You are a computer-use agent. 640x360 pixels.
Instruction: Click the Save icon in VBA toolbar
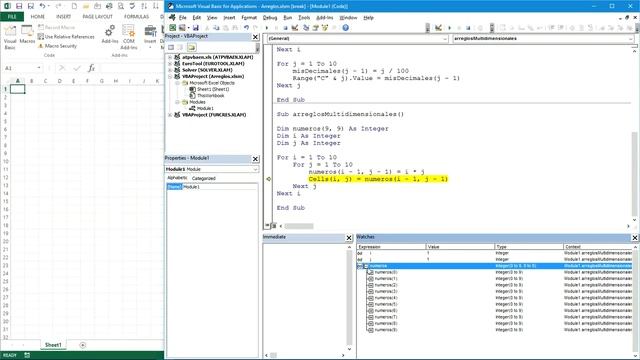click(196, 28)
